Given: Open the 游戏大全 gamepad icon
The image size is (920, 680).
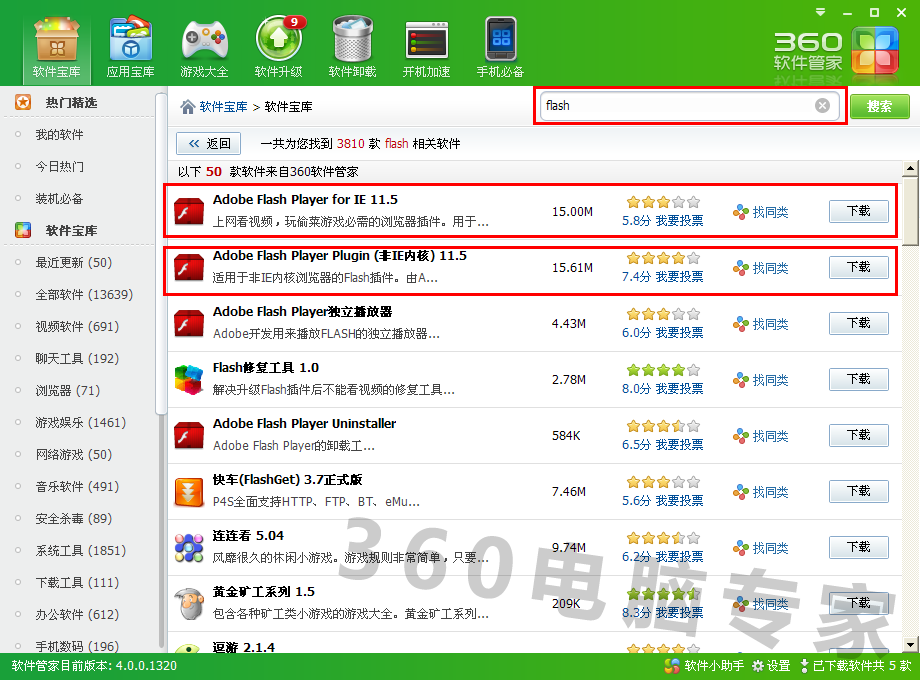Looking at the screenshot, I should [x=204, y=48].
